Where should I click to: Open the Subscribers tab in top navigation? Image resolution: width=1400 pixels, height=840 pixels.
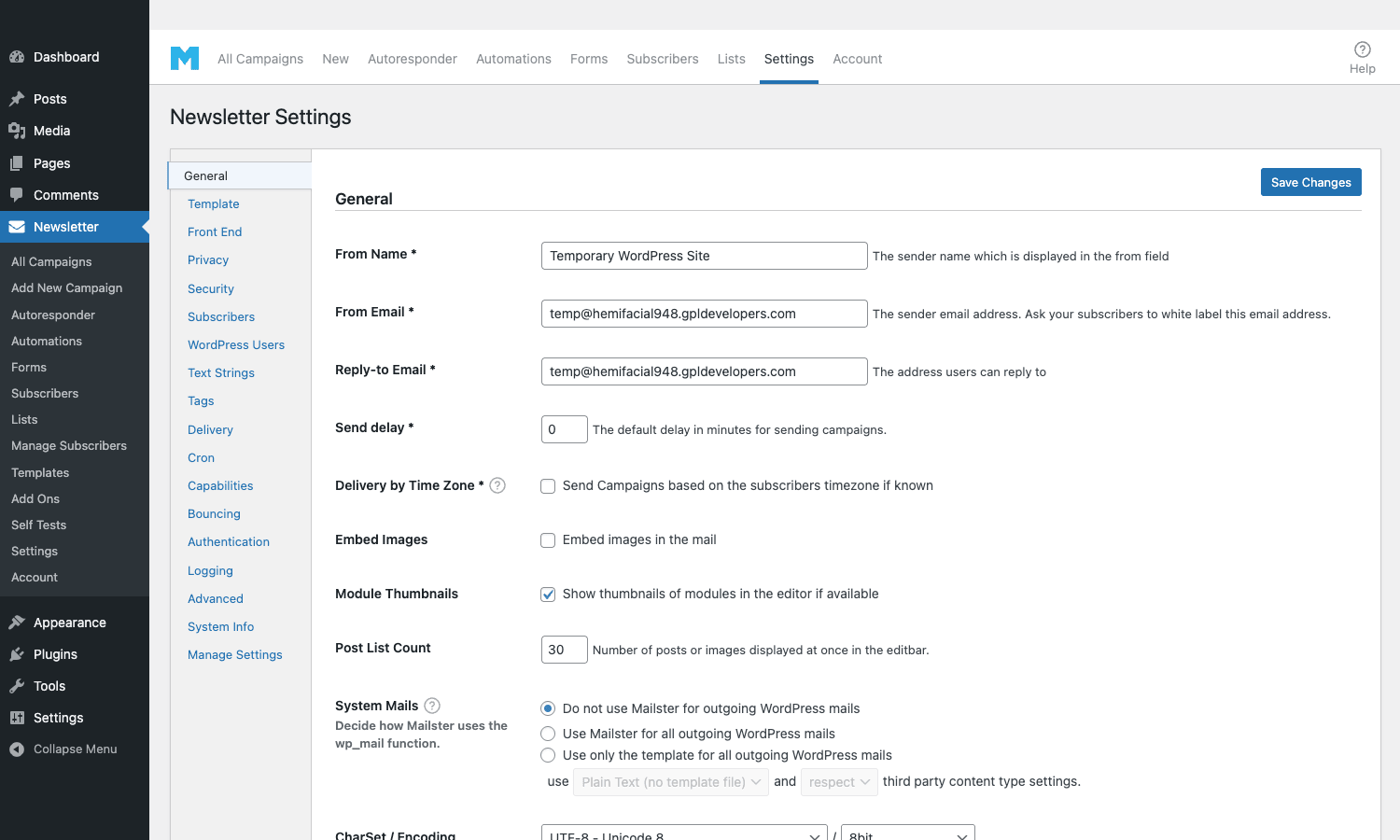coord(663,59)
